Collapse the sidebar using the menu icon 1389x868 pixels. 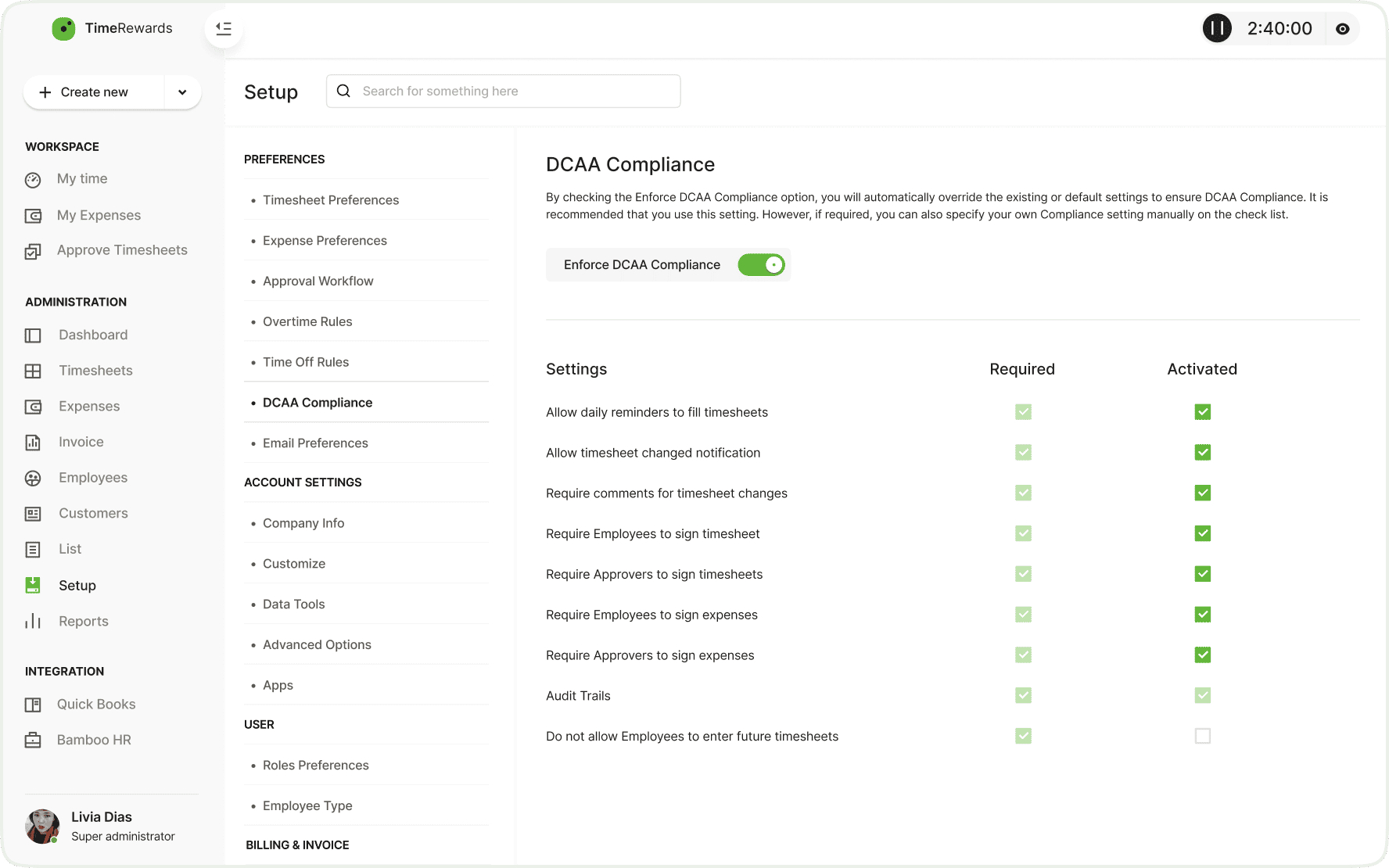tap(224, 29)
